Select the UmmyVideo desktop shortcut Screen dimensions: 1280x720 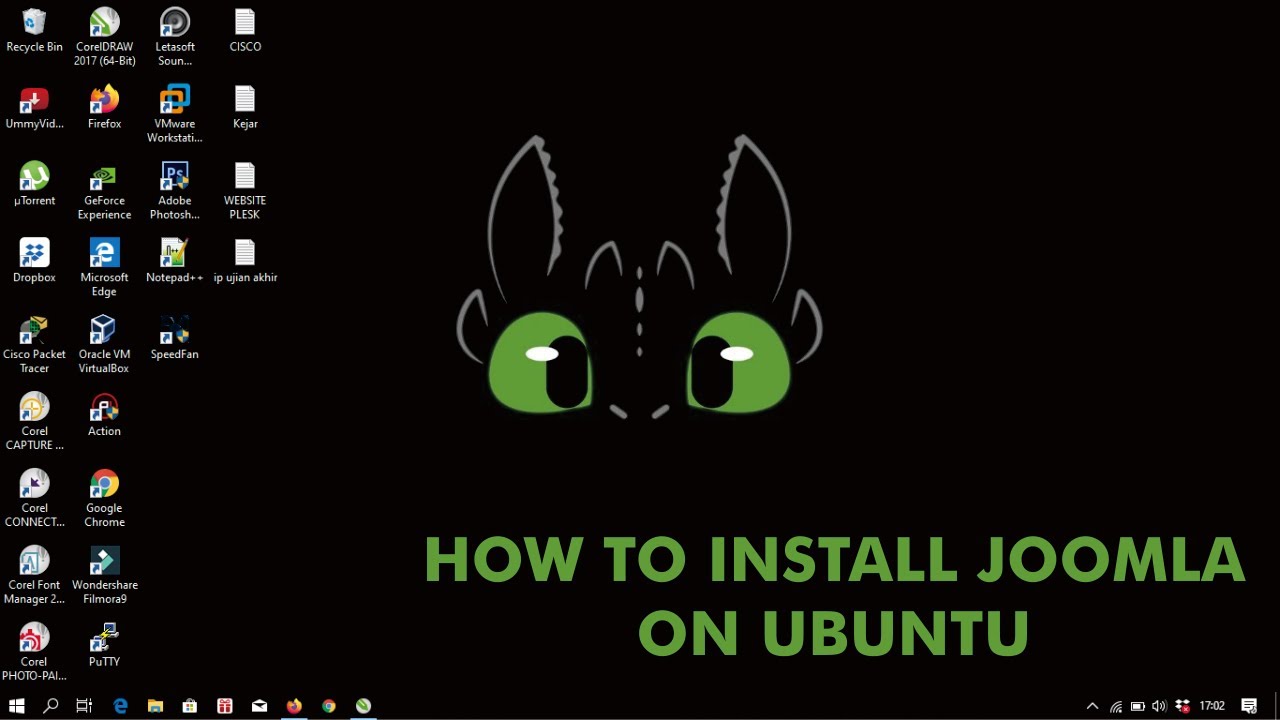[34, 107]
